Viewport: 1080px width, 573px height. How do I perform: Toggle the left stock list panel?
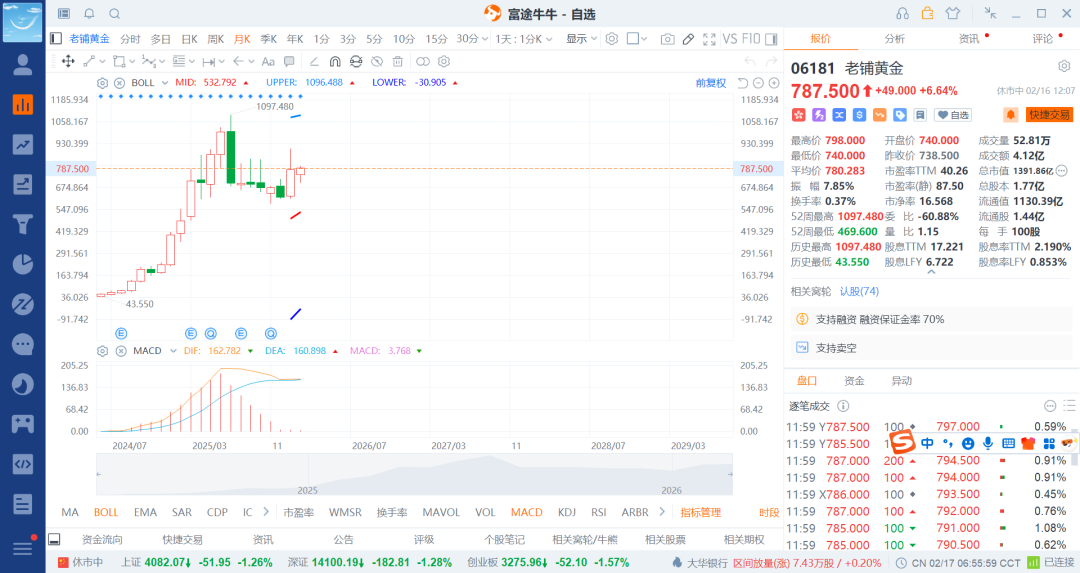point(56,39)
